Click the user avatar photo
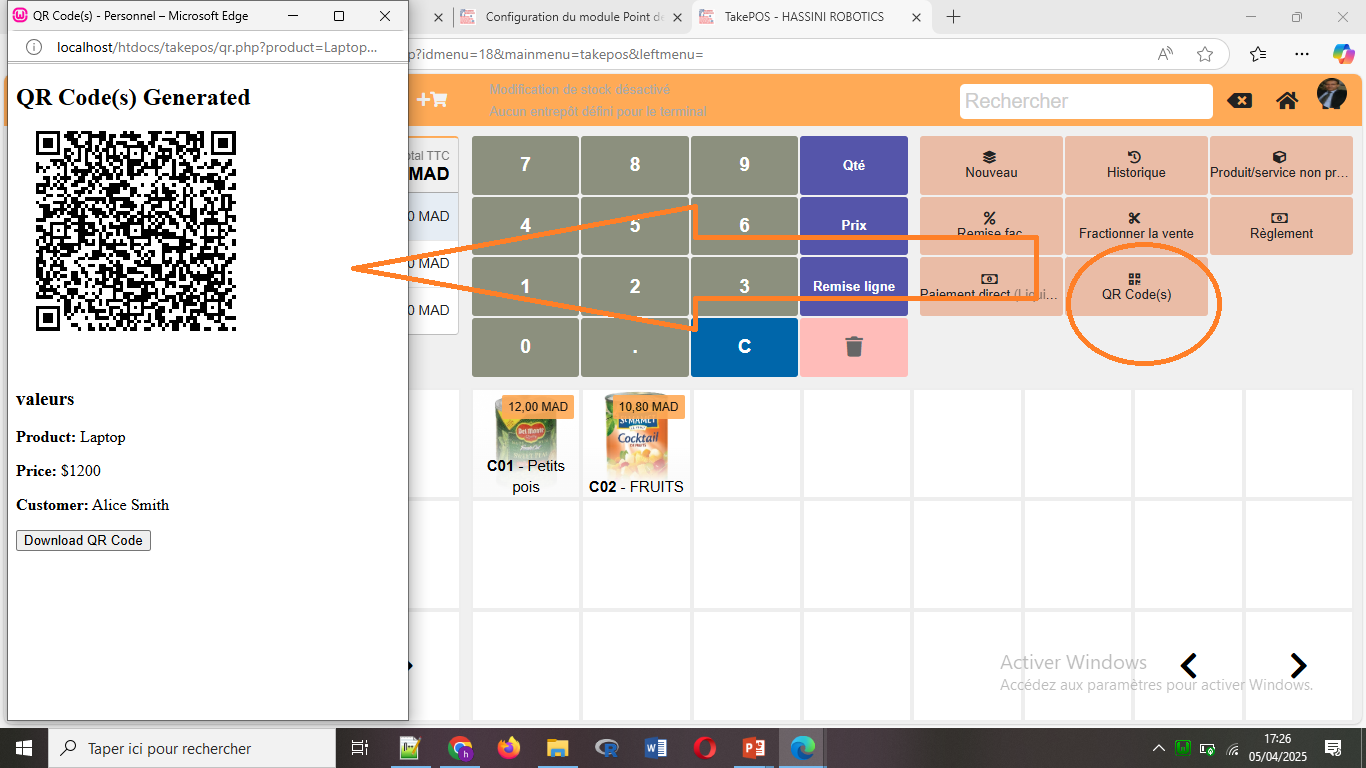Image resolution: width=1366 pixels, height=768 pixels. [x=1331, y=95]
